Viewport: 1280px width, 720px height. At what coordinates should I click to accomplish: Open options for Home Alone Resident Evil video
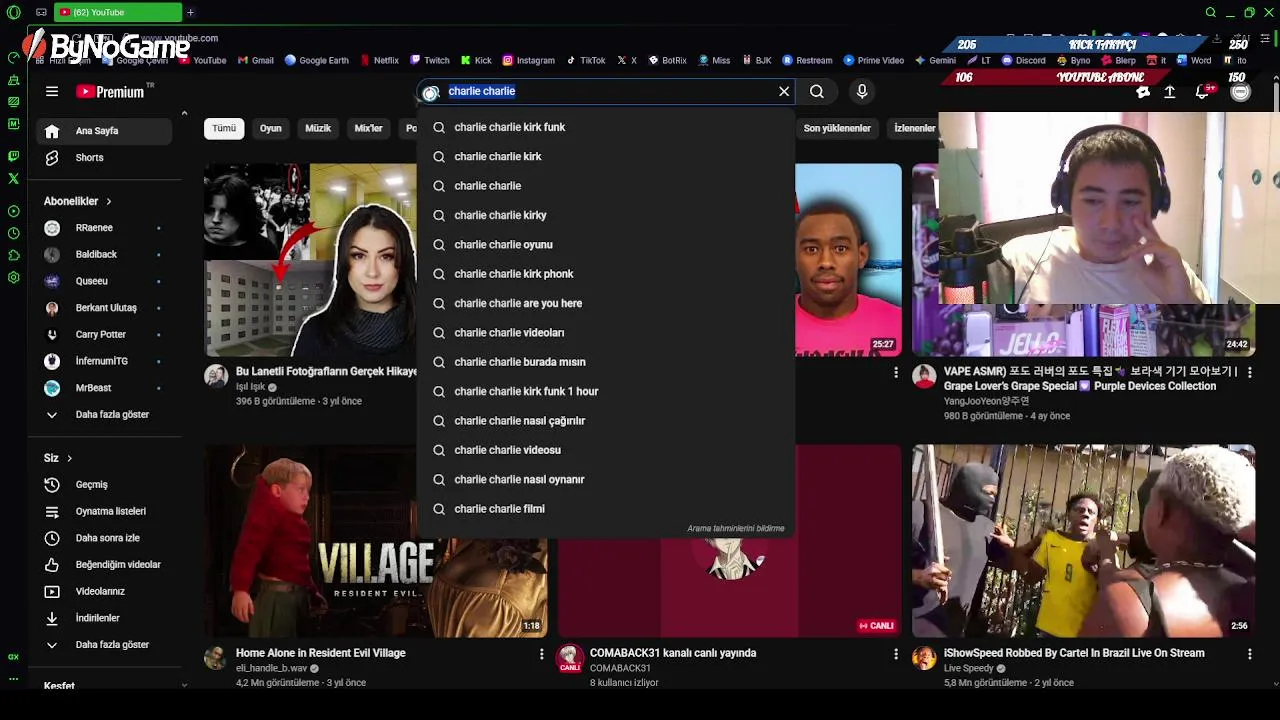click(542, 654)
